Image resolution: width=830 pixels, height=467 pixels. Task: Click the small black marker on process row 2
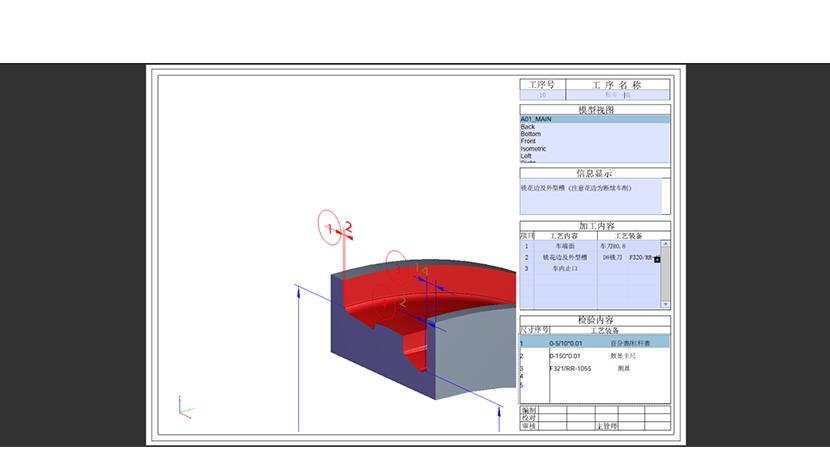point(657,259)
